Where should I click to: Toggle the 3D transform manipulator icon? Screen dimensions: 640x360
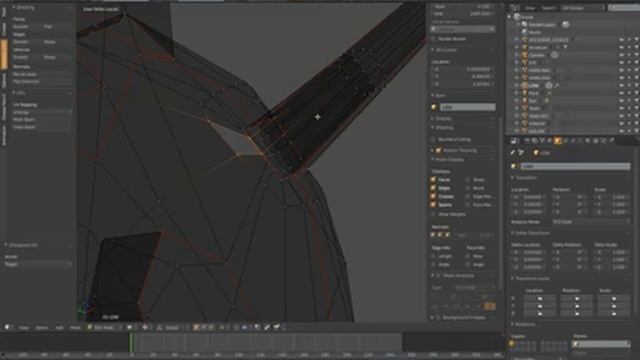tap(159, 327)
